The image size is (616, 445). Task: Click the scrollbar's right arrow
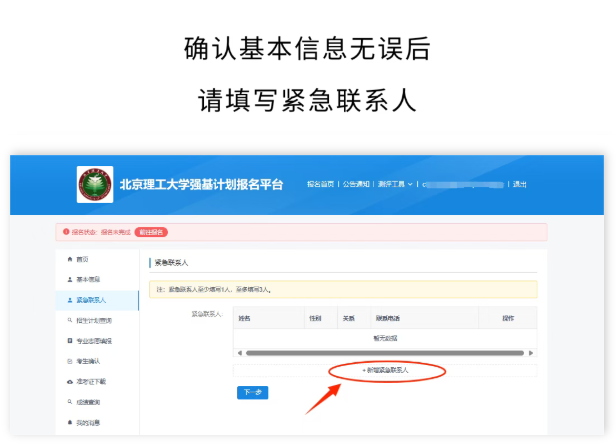(x=532, y=352)
